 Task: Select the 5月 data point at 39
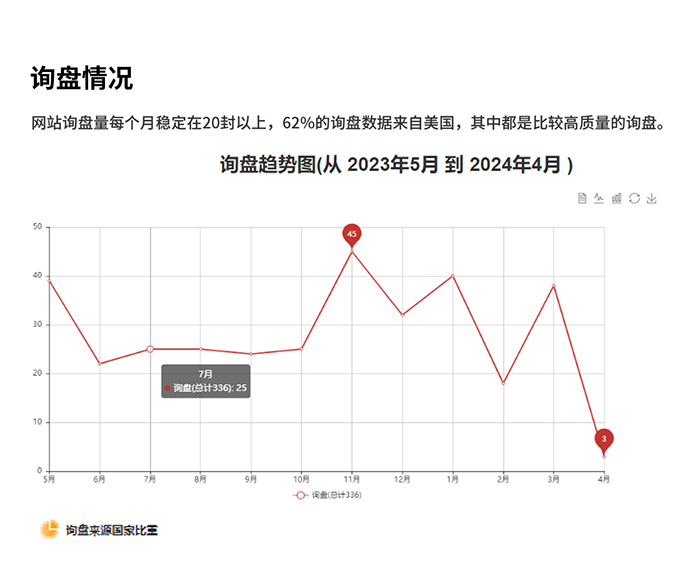tap(49, 281)
